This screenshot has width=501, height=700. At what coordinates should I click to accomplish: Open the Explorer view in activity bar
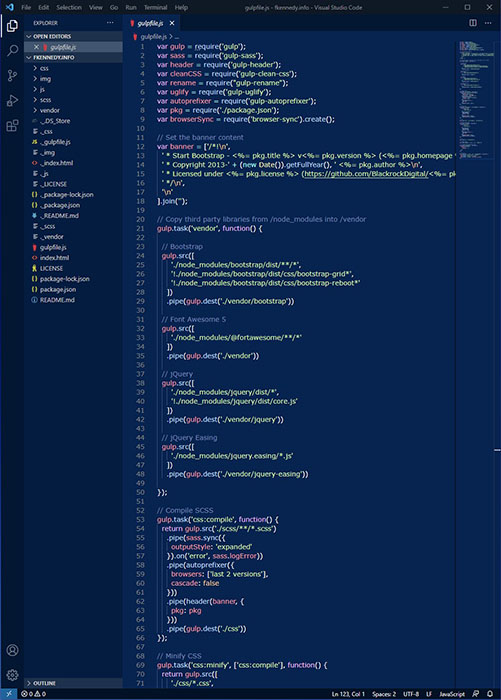(12, 26)
